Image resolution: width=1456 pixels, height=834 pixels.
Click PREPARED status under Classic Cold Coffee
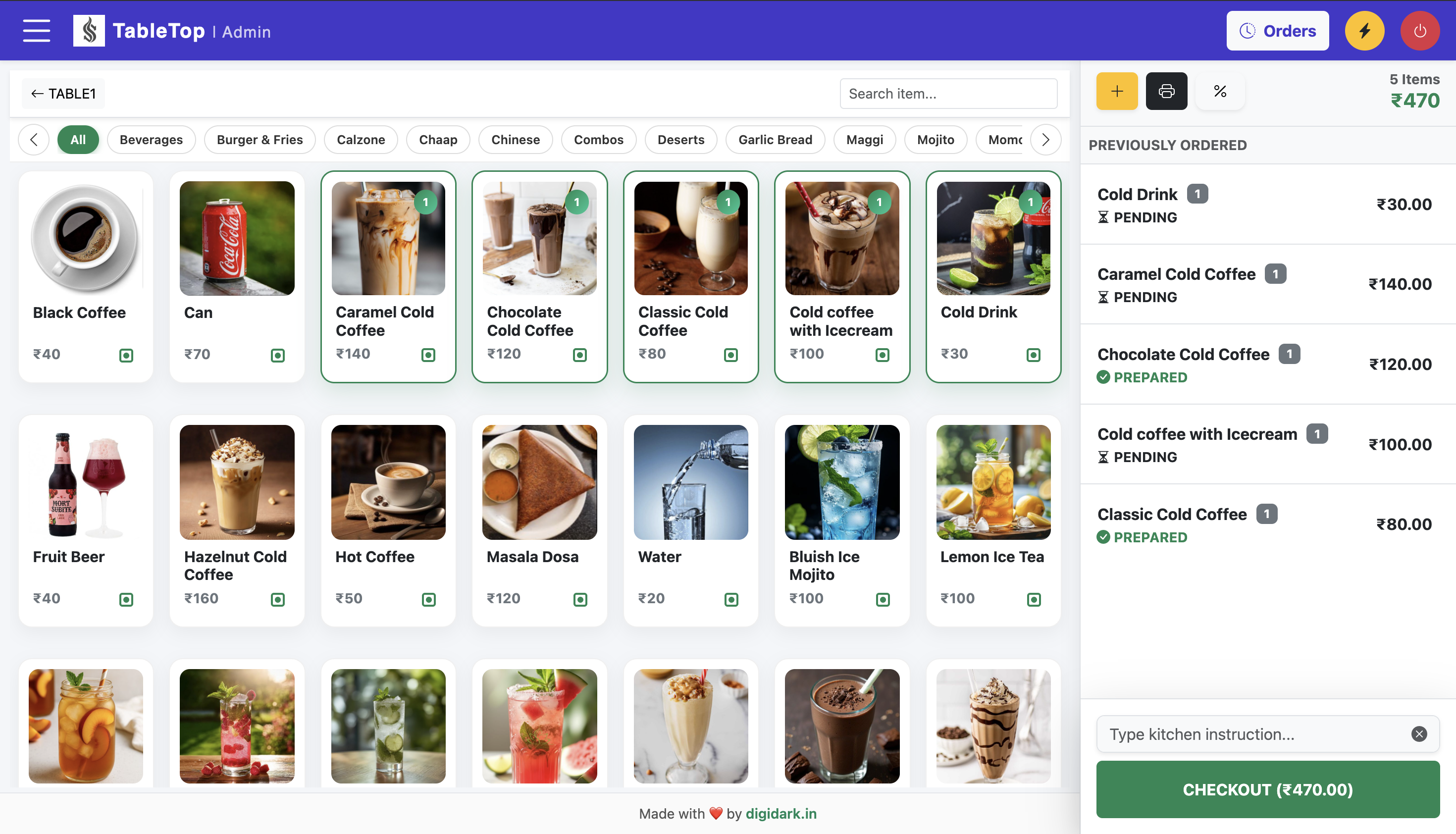[x=1142, y=537]
